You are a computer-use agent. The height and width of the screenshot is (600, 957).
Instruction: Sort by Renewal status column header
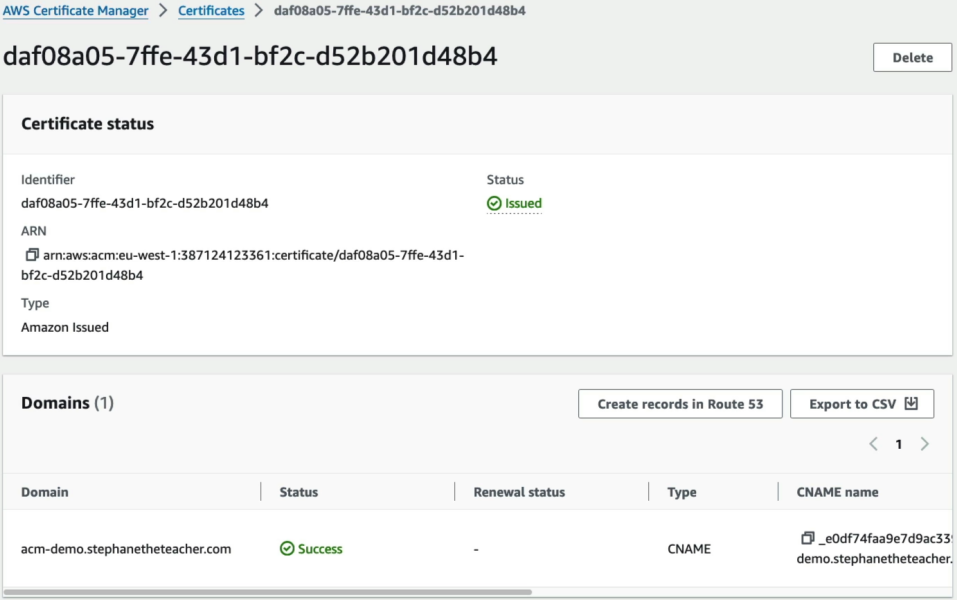click(x=519, y=492)
